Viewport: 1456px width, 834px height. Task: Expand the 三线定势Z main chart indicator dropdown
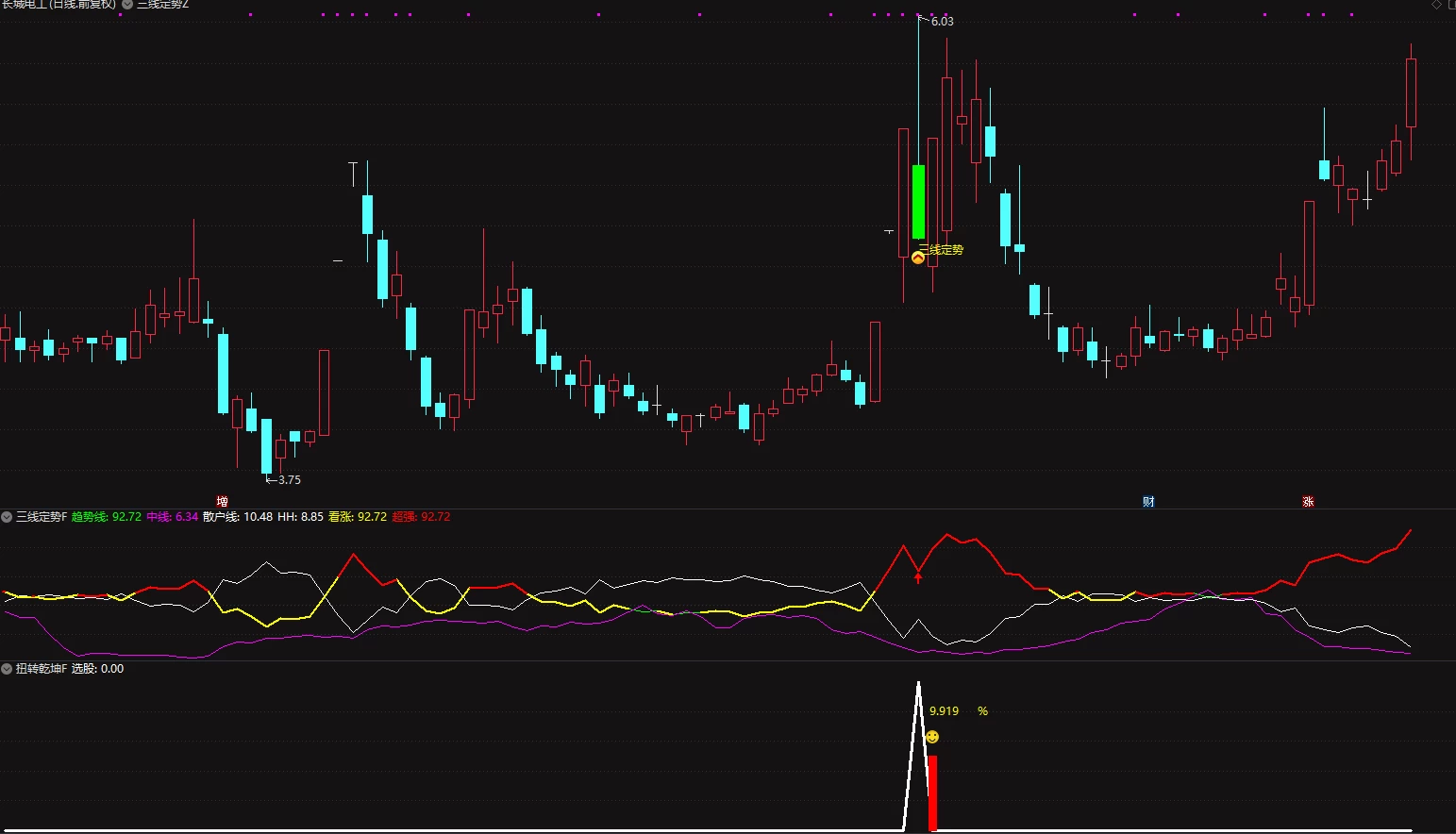pos(127,5)
